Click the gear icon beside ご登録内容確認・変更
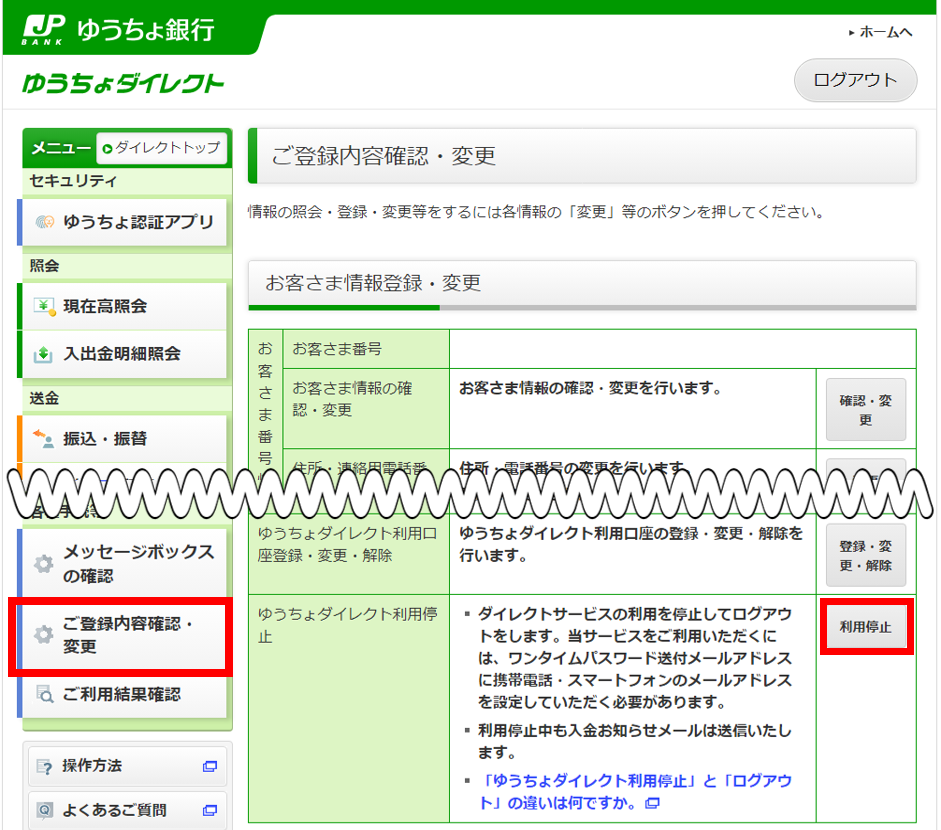The height and width of the screenshot is (830, 941). coord(43,634)
